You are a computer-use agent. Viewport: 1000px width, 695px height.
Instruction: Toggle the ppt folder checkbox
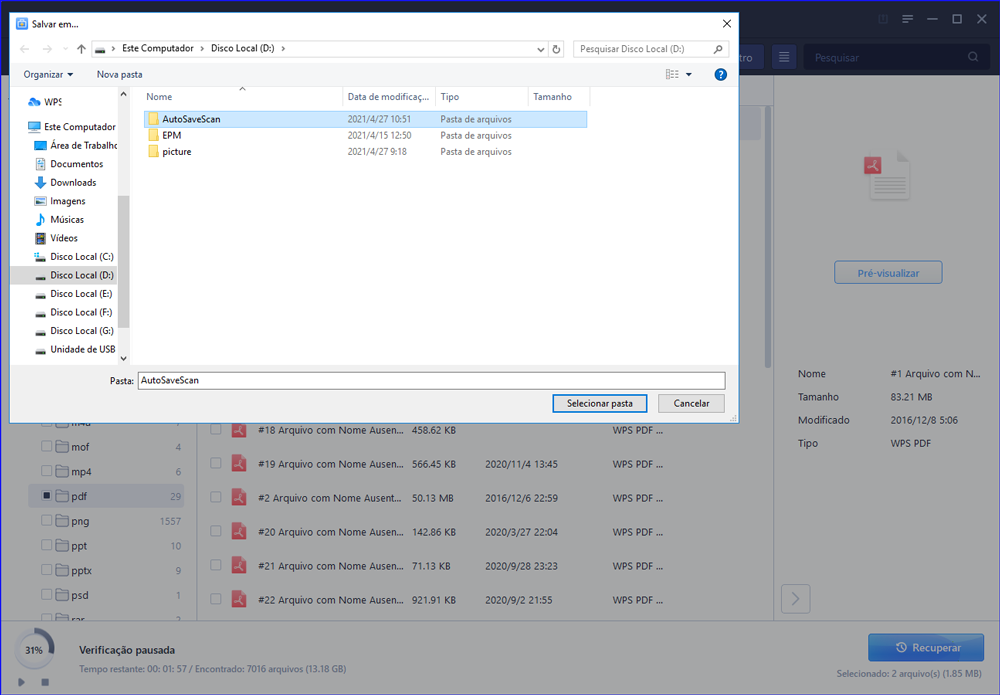(47, 545)
